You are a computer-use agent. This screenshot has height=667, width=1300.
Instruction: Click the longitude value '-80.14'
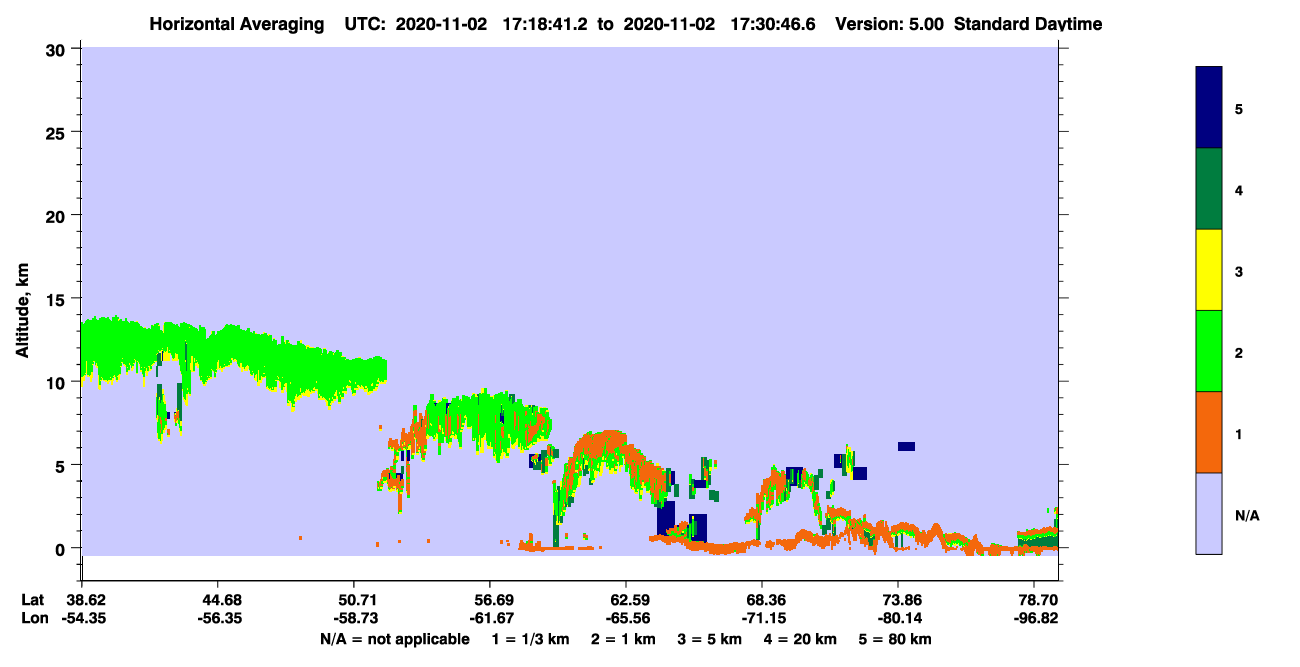tap(898, 618)
